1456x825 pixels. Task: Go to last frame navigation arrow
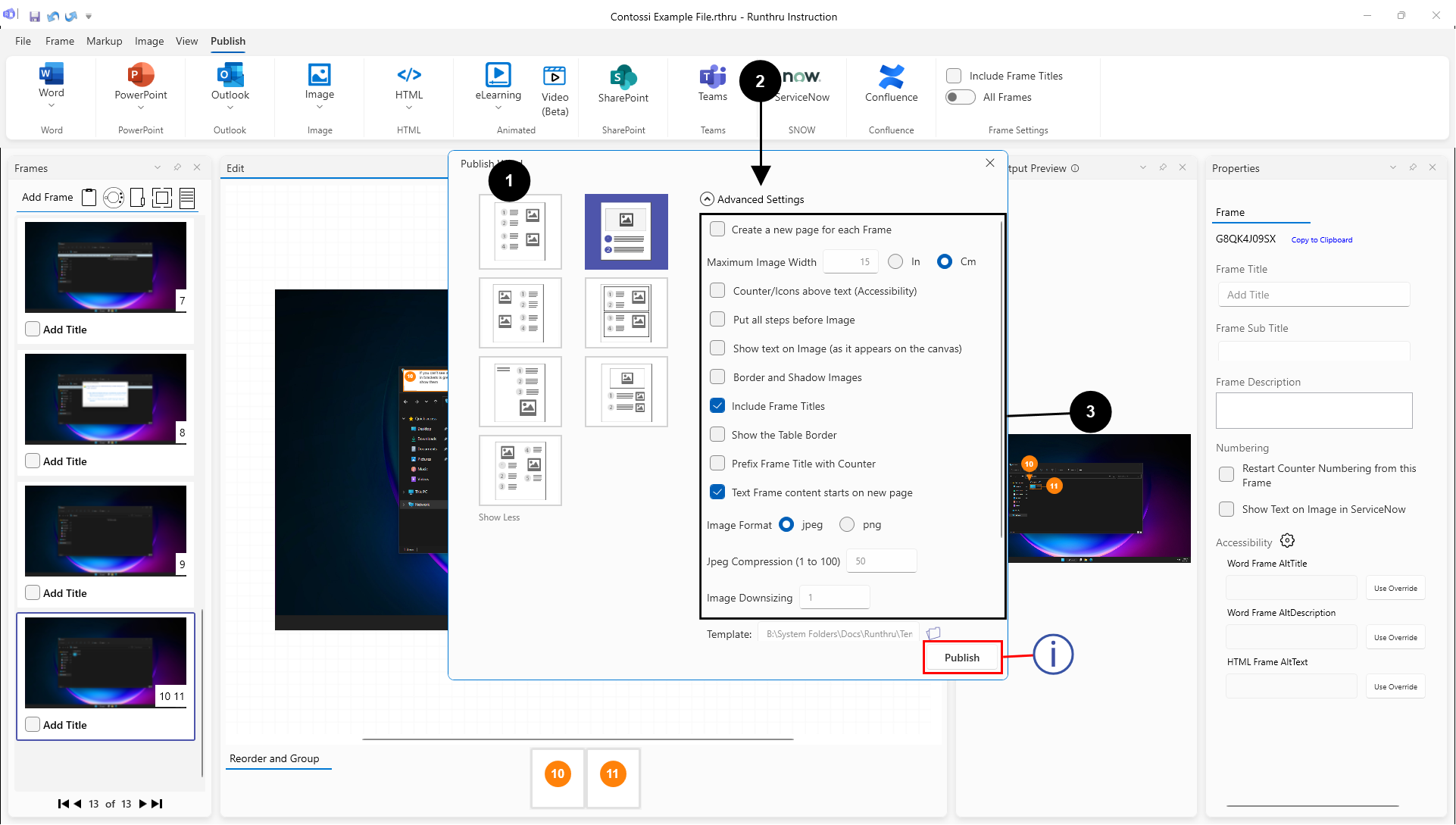click(157, 804)
